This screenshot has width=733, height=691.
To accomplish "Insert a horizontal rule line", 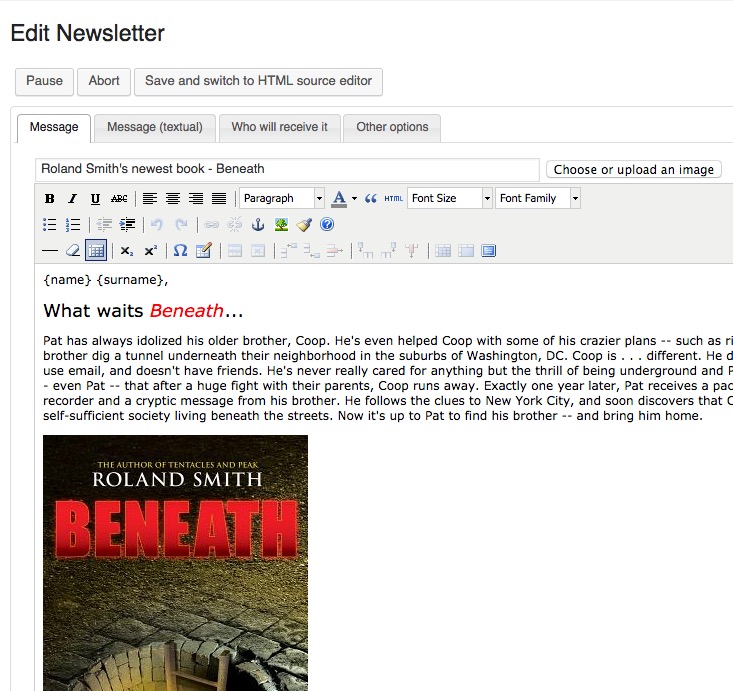I will coord(50,251).
